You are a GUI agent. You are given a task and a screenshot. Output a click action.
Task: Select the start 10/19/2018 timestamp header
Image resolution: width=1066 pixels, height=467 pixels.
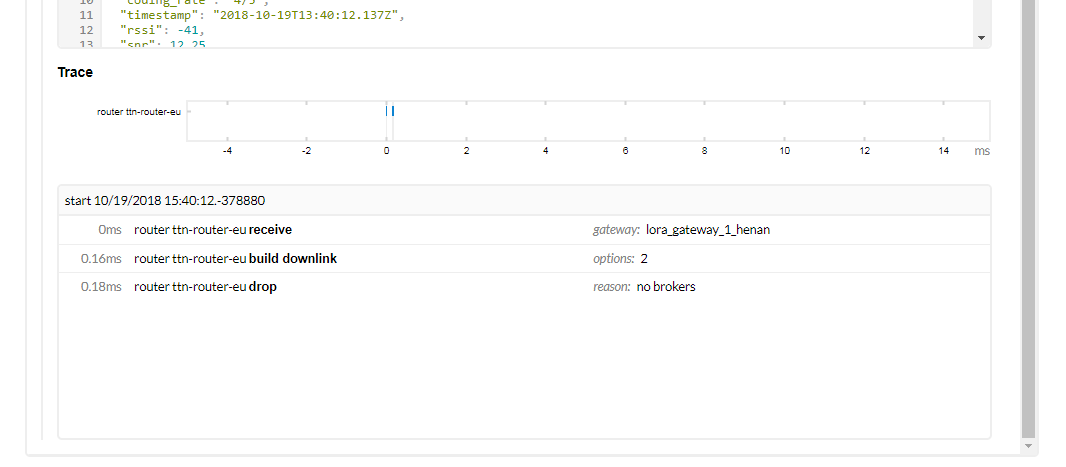tap(165, 201)
